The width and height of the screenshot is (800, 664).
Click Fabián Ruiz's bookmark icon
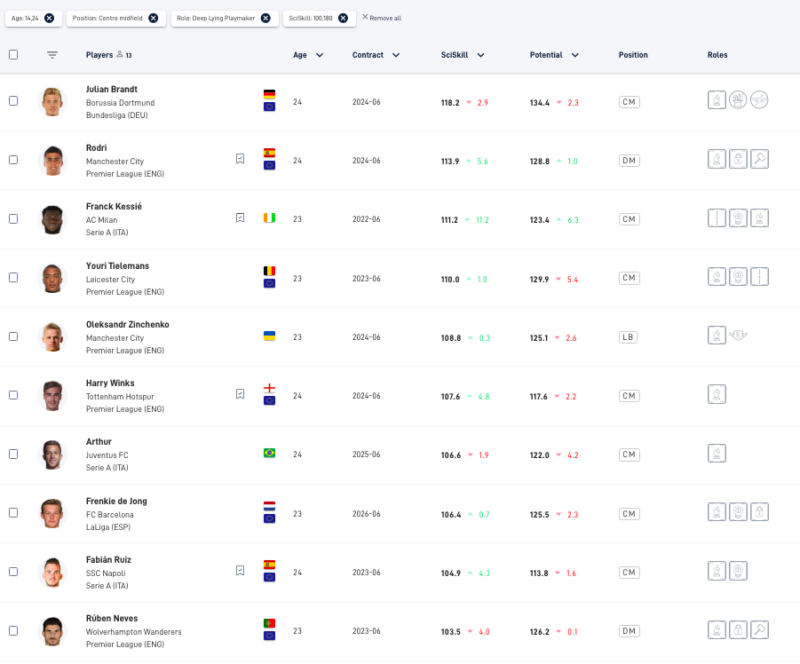pos(240,571)
